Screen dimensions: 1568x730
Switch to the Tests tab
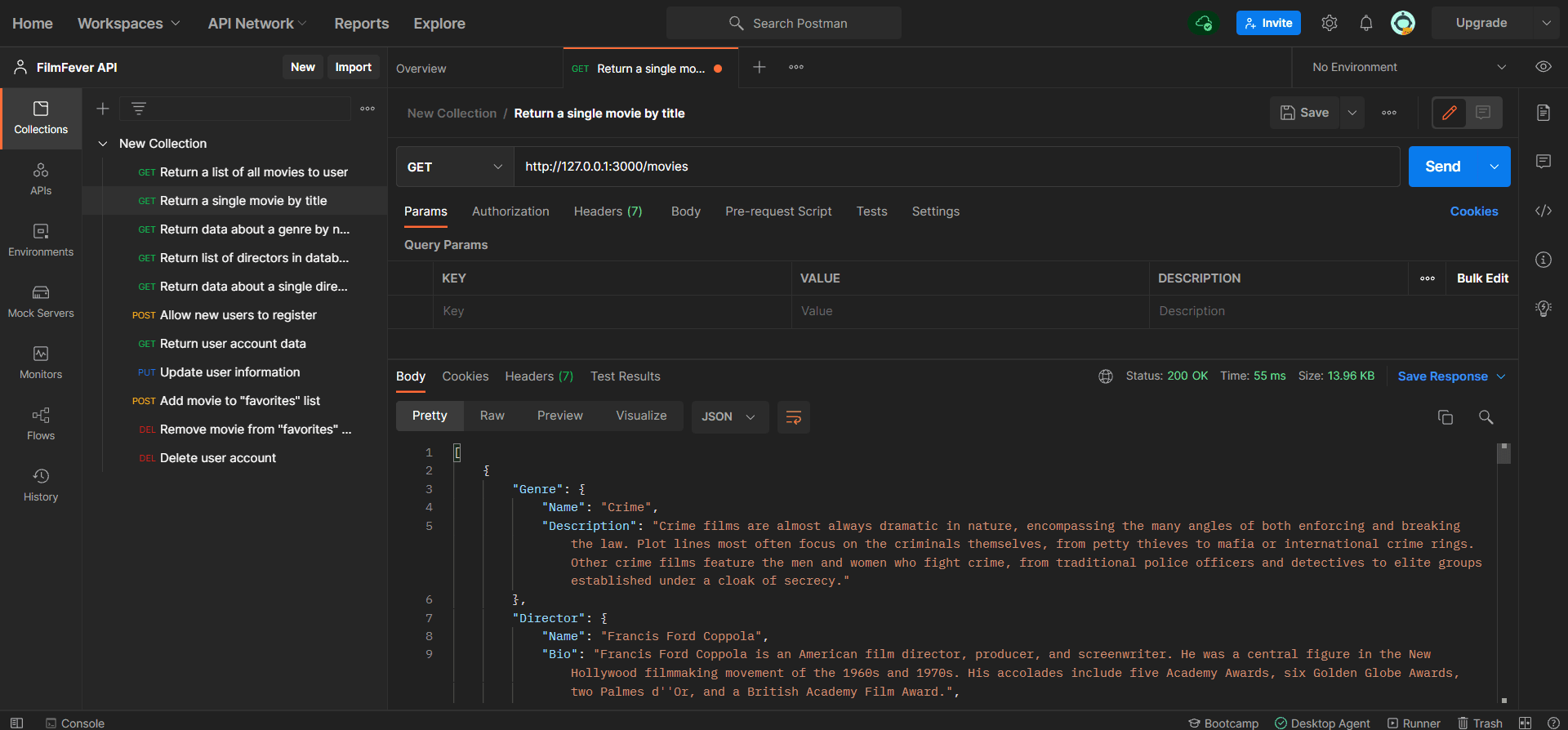coord(871,211)
